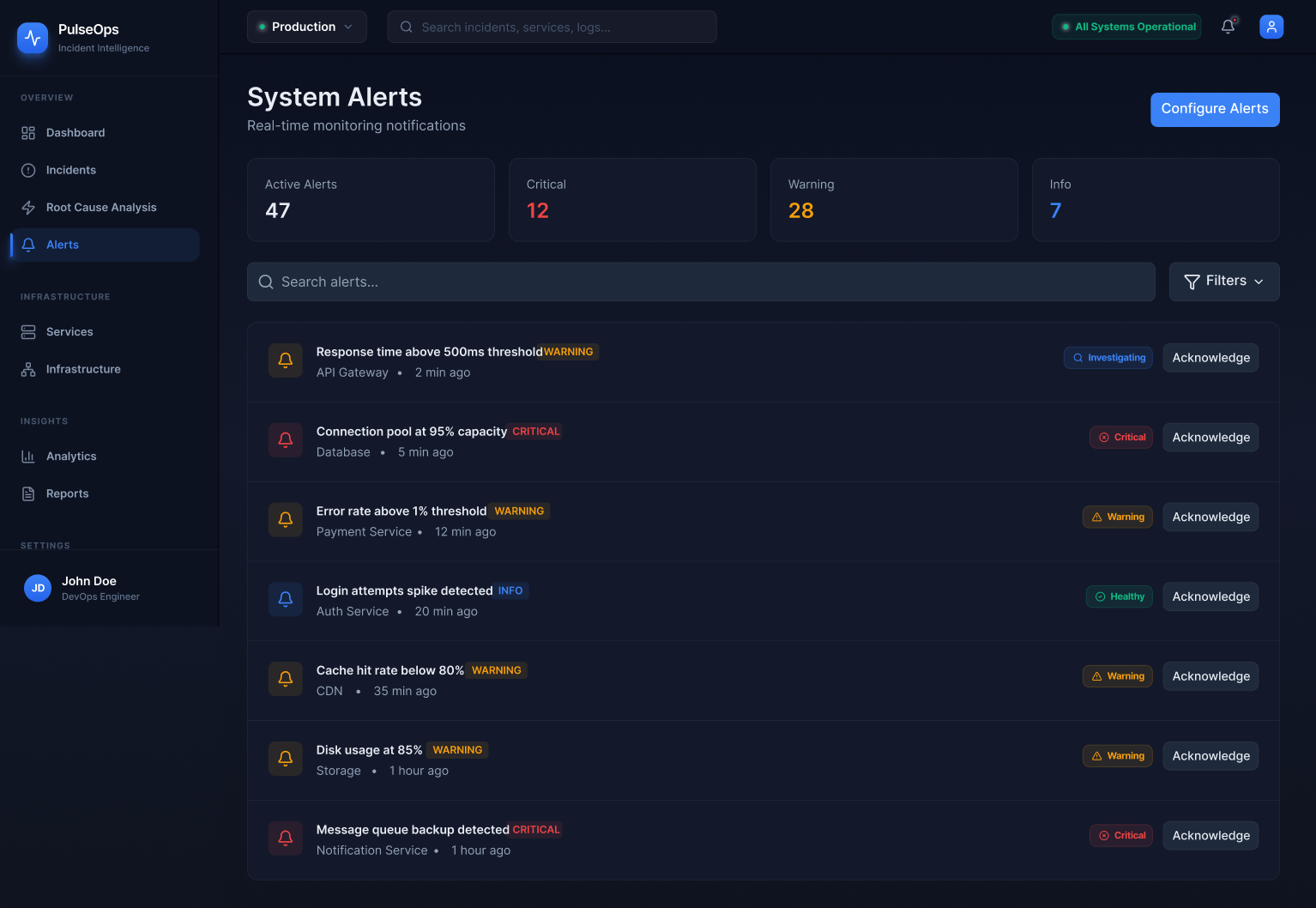Open the Production environment dropdown

[306, 27]
